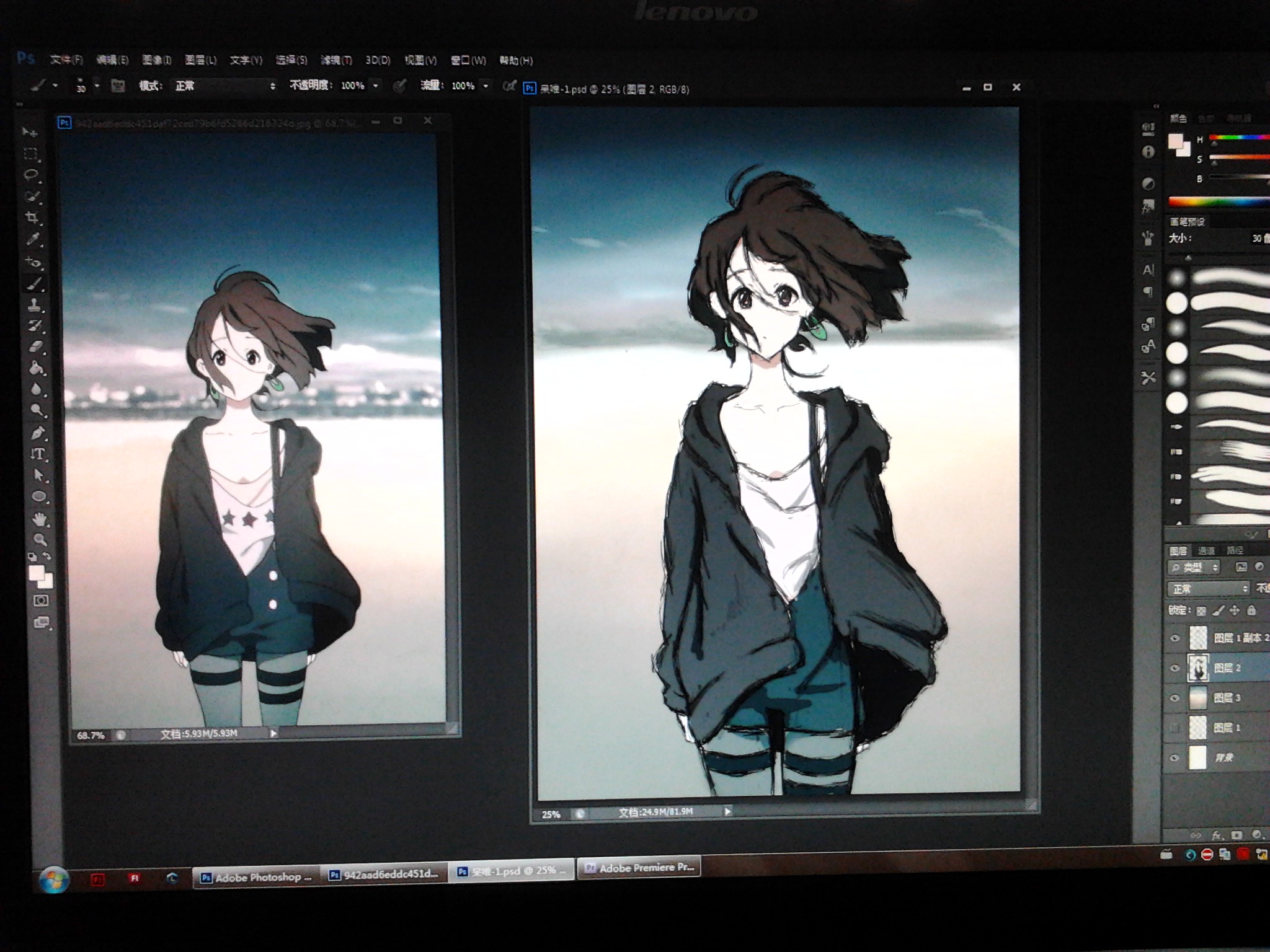1270x952 pixels.
Task: Select the Rectangular Marquee tool
Action: pyautogui.click(x=30, y=153)
